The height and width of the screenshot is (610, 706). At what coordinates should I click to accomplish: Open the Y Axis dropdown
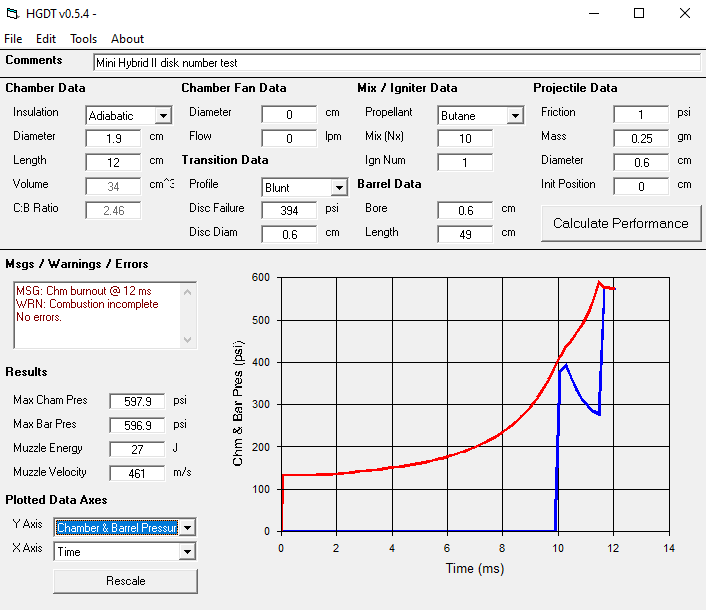[x=187, y=528]
